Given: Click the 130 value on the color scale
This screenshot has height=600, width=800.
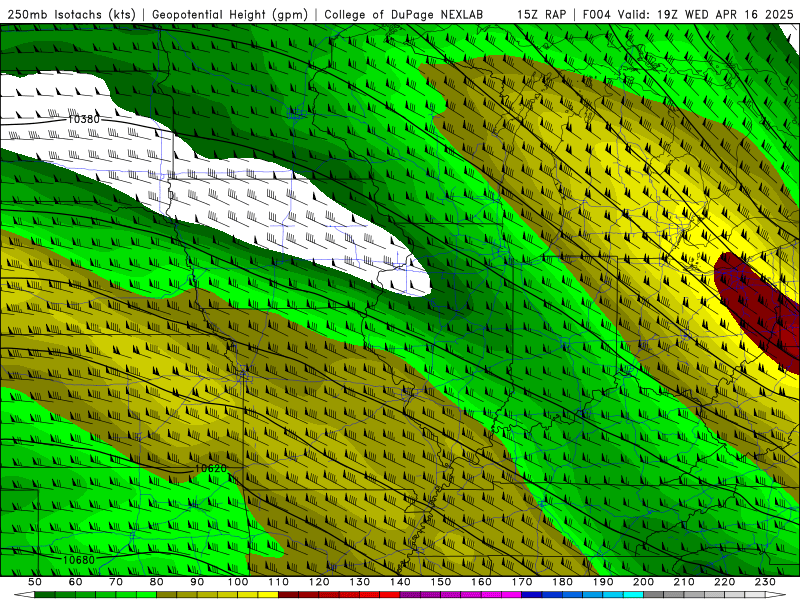Looking at the screenshot, I should click(360, 582).
